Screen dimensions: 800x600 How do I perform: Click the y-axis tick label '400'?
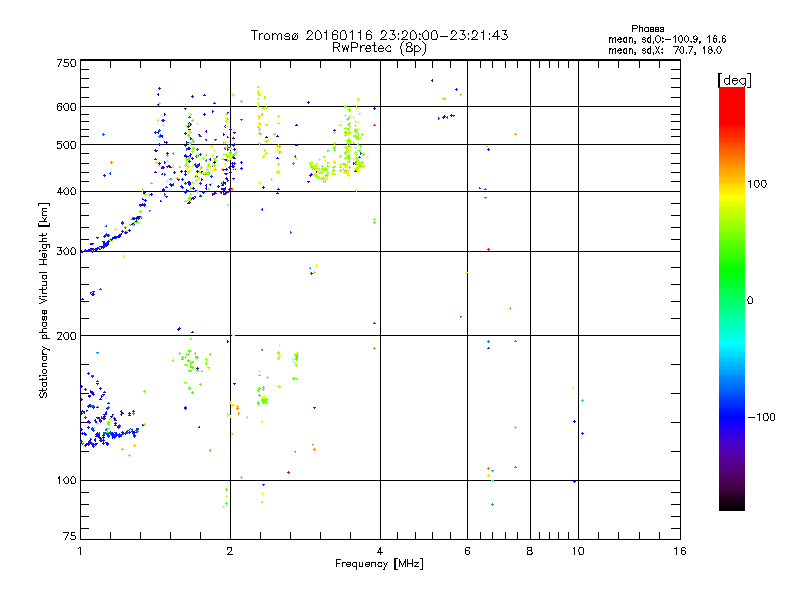(66, 192)
